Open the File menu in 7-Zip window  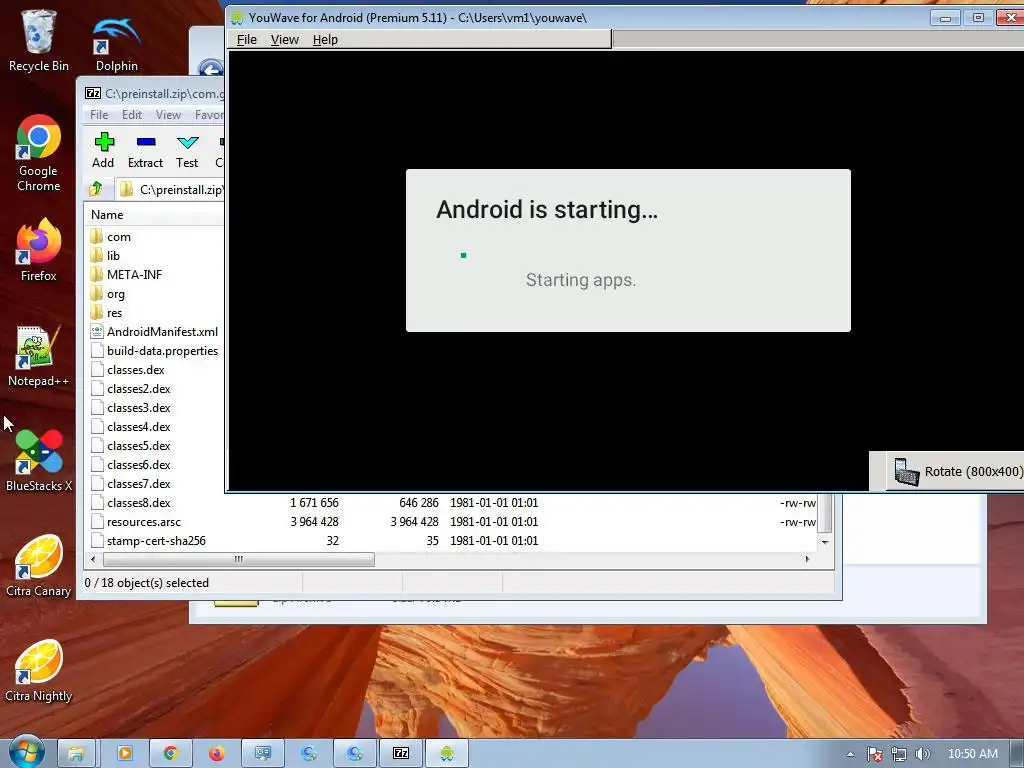(x=99, y=115)
